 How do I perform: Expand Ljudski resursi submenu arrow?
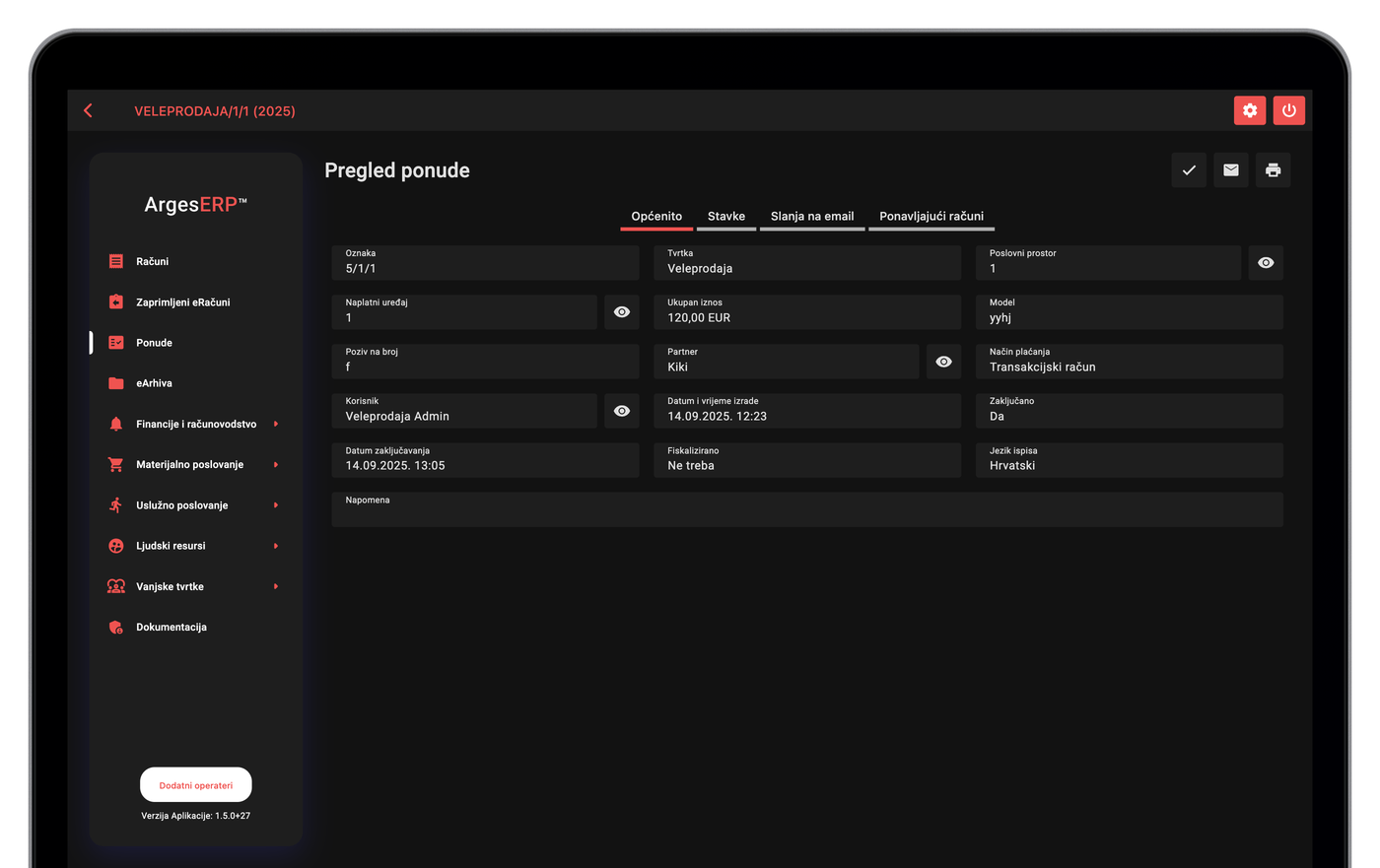coord(276,546)
